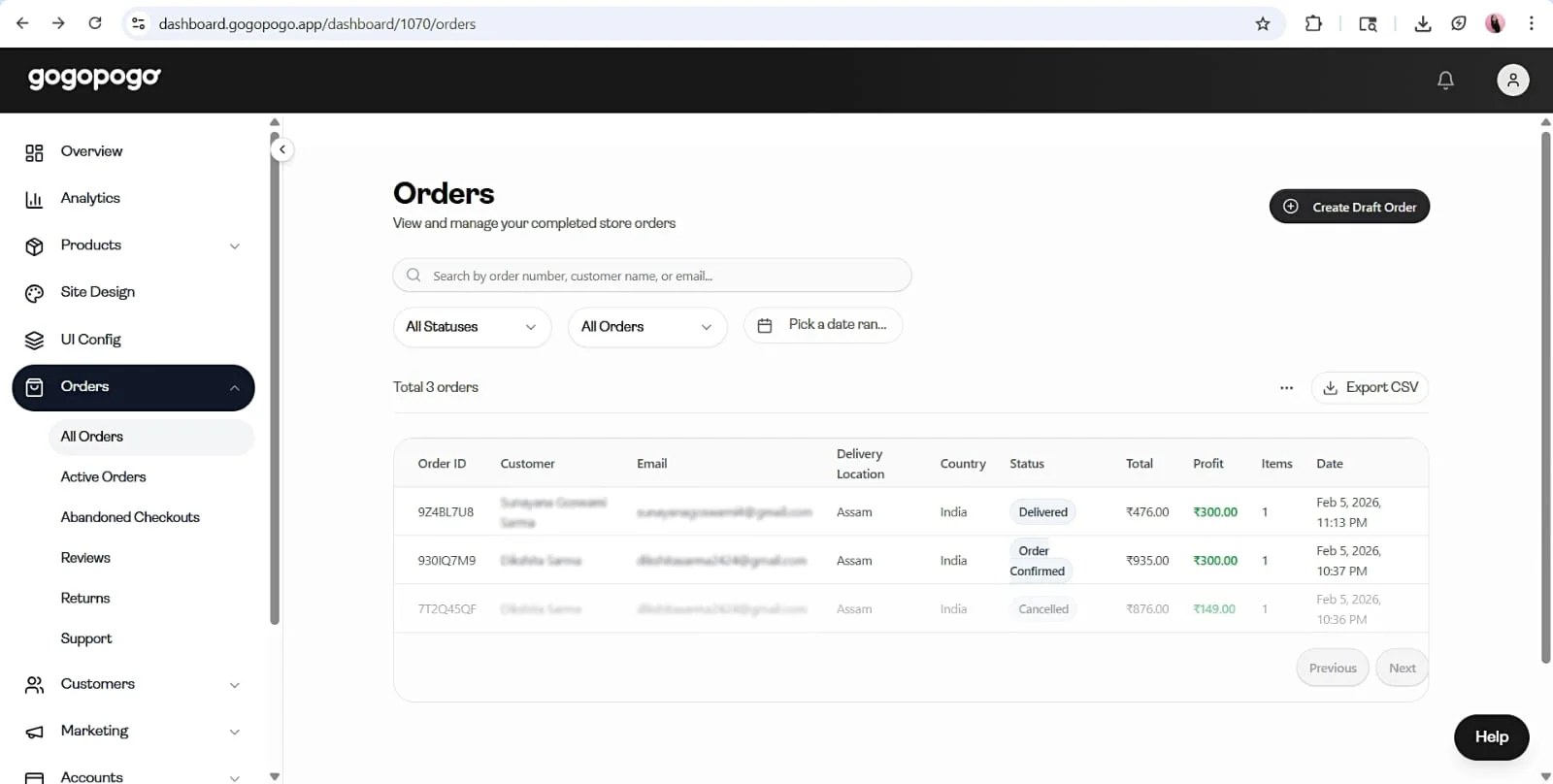
Task: Open order 930IQ7M9
Action: point(446,561)
